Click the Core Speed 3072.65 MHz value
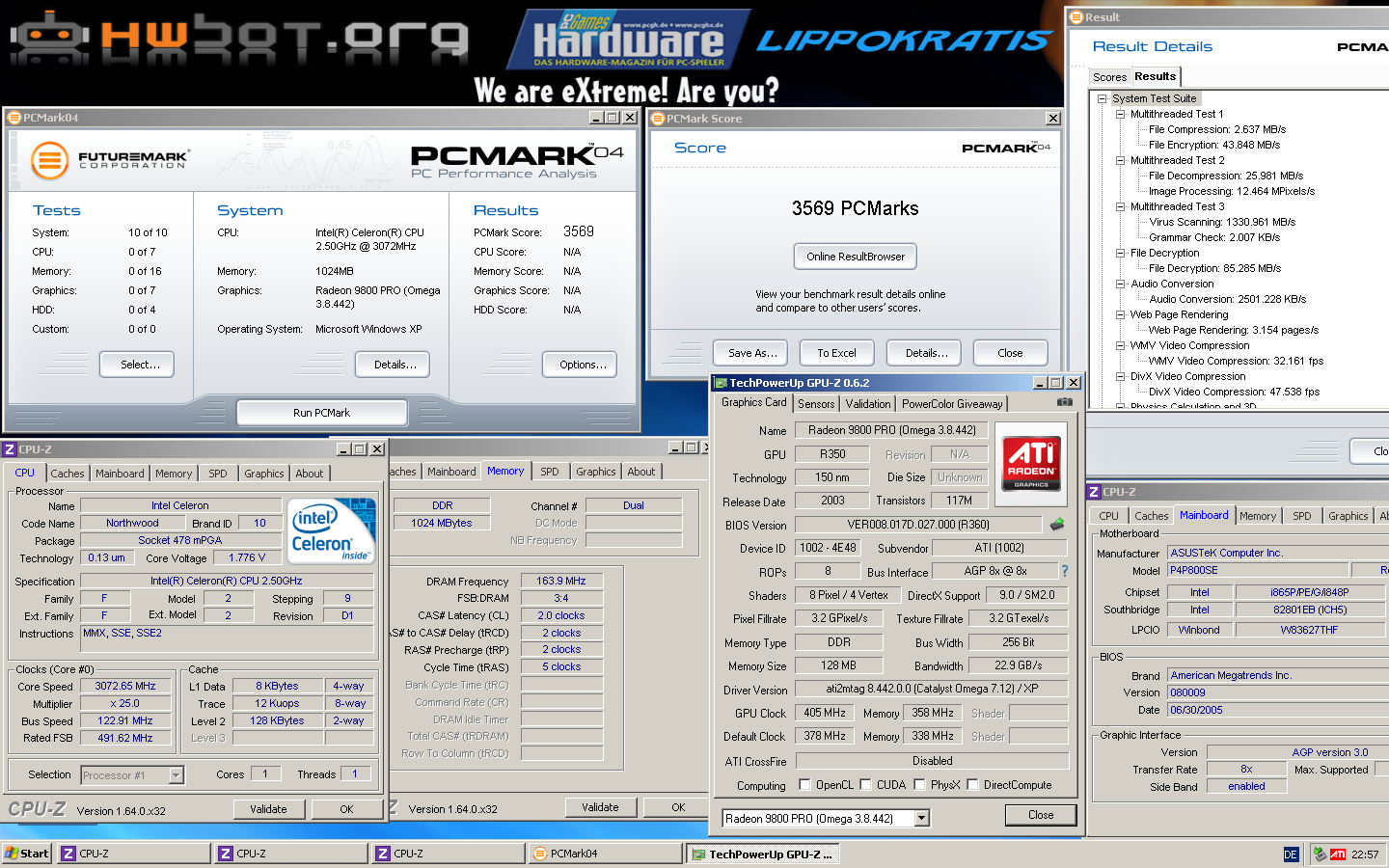Screen dimensions: 1389x868 [x=125, y=687]
